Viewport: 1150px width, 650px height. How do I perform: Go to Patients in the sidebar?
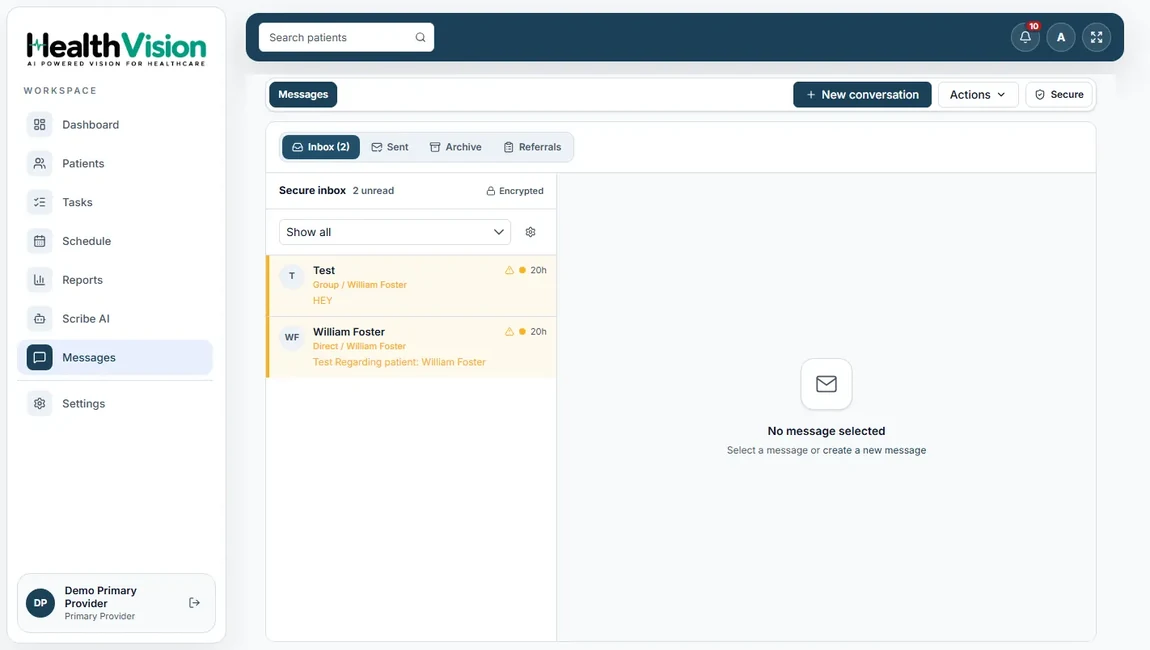coord(115,164)
